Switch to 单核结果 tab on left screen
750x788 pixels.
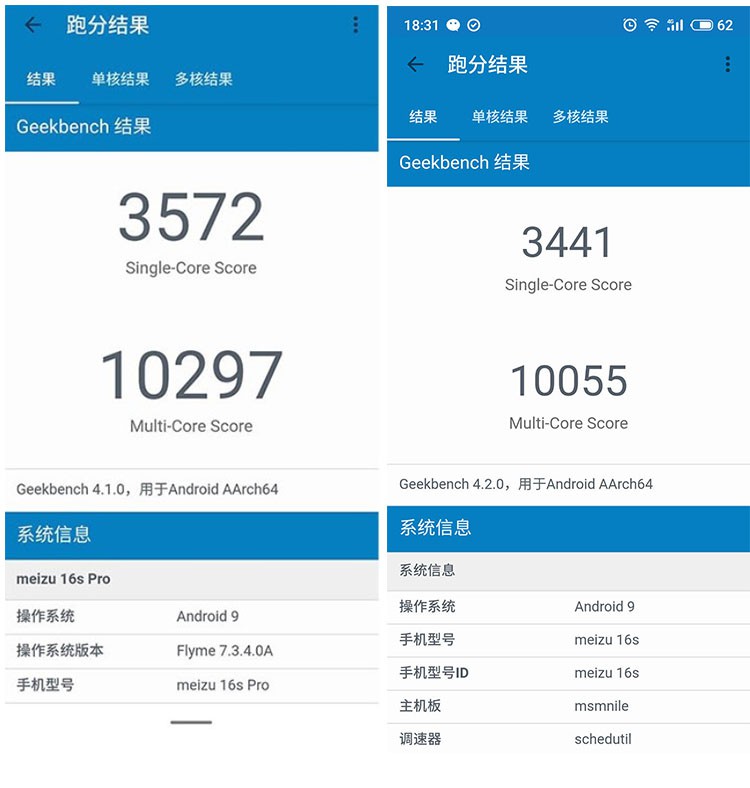click(121, 79)
